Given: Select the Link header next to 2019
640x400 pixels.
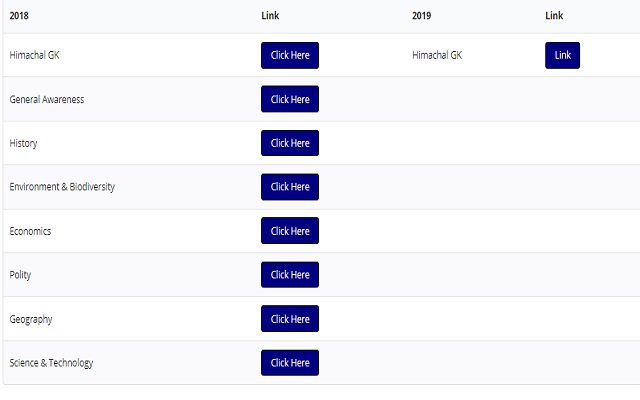Looking at the screenshot, I should [554, 16].
